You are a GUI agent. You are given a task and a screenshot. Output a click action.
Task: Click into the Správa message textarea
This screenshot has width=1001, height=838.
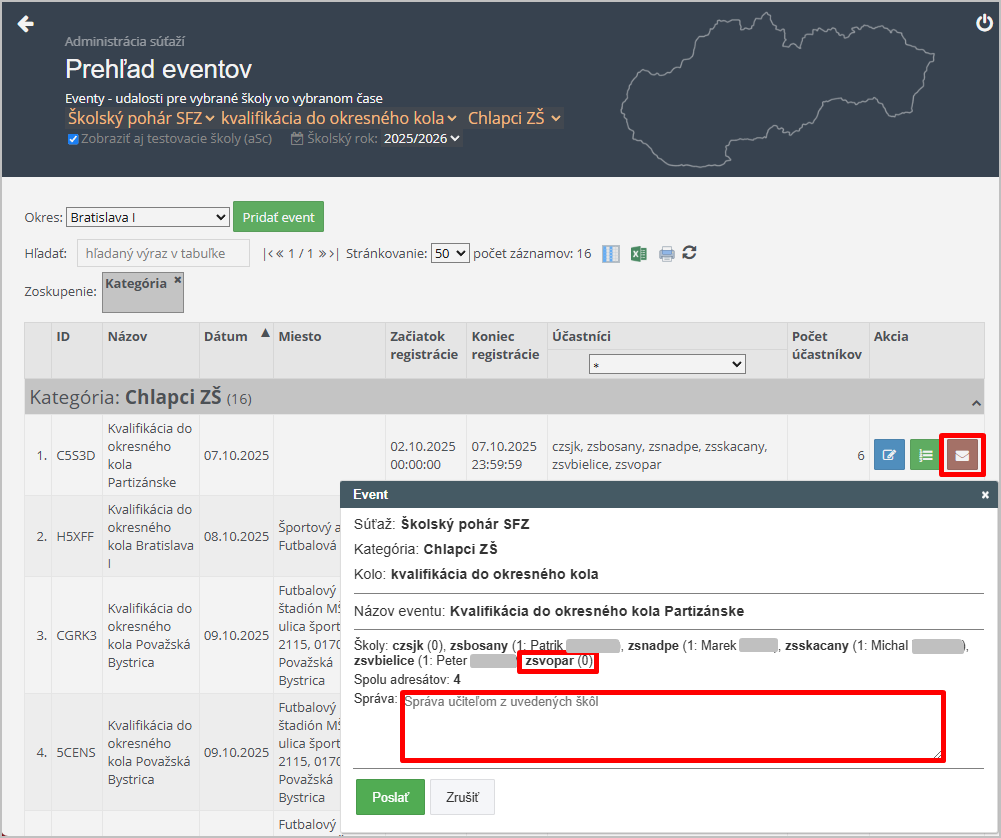tap(671, 726)
